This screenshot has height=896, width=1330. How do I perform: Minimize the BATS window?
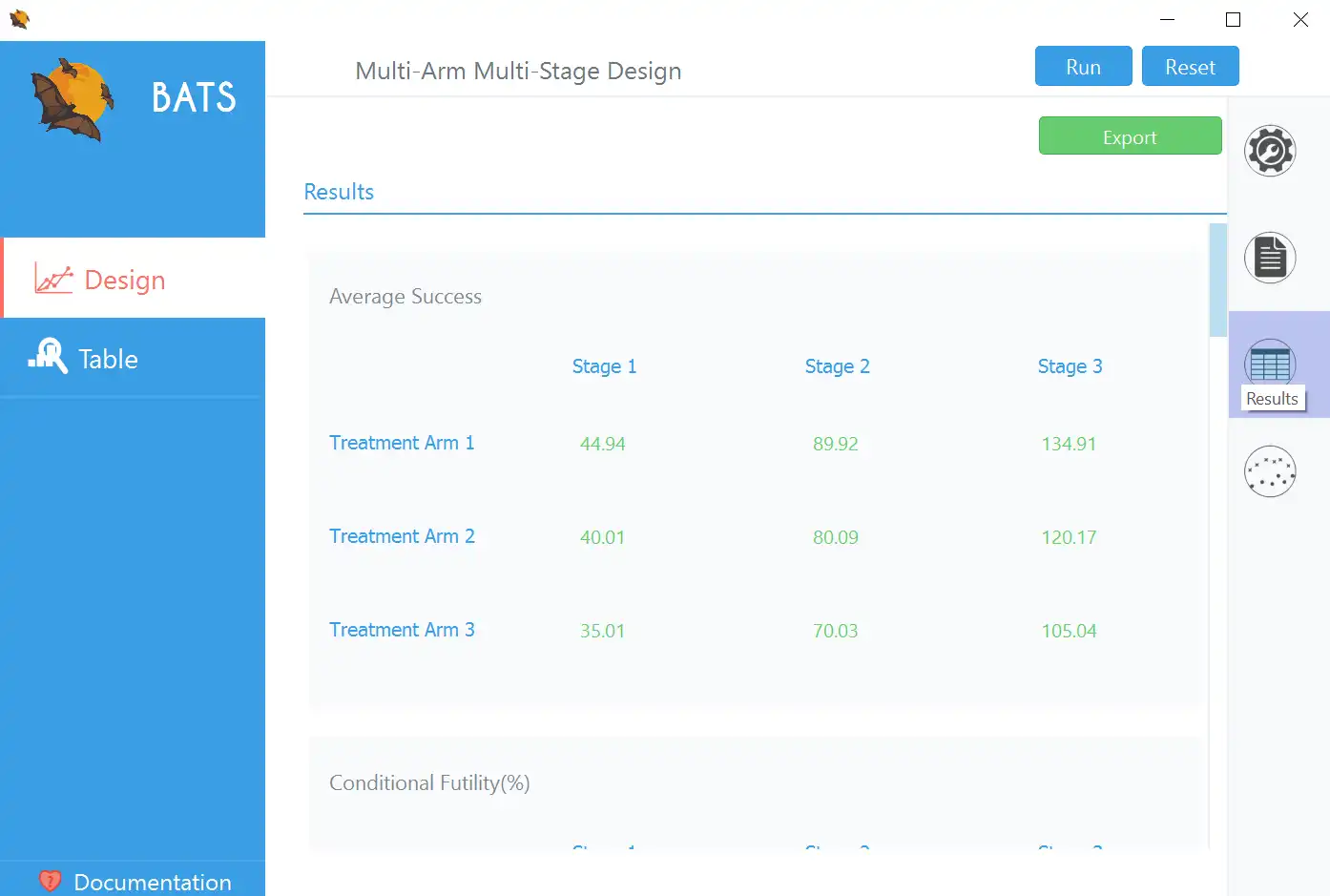click(x=1167, y=19)
